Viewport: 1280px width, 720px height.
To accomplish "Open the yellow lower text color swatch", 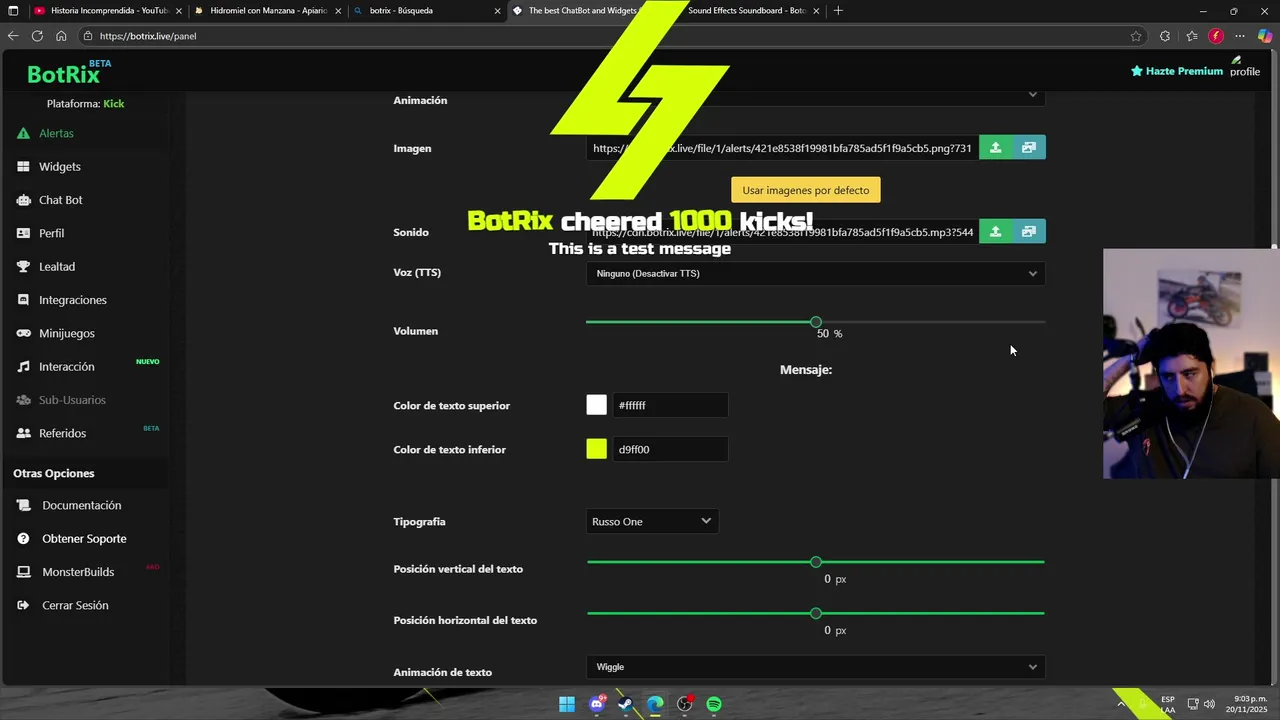I will [597, 449].
